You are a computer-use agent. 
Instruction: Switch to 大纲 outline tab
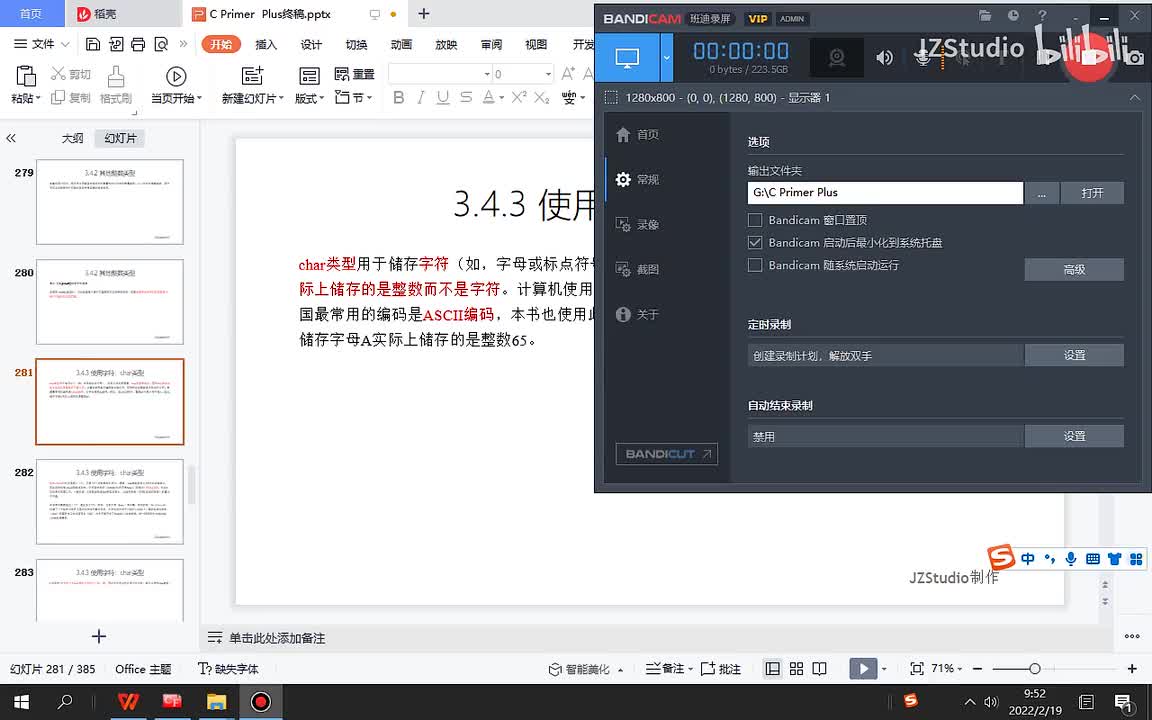point(72,138)
